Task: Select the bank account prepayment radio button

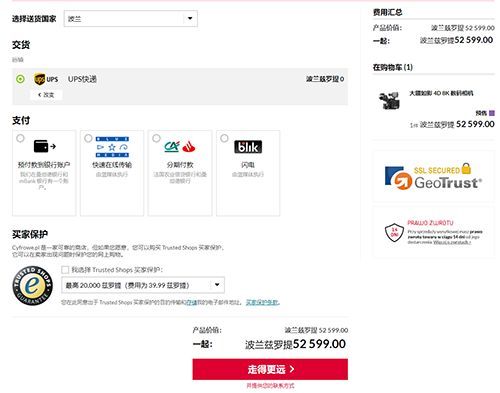Action: pyautogui.click(x=20, y=138)
